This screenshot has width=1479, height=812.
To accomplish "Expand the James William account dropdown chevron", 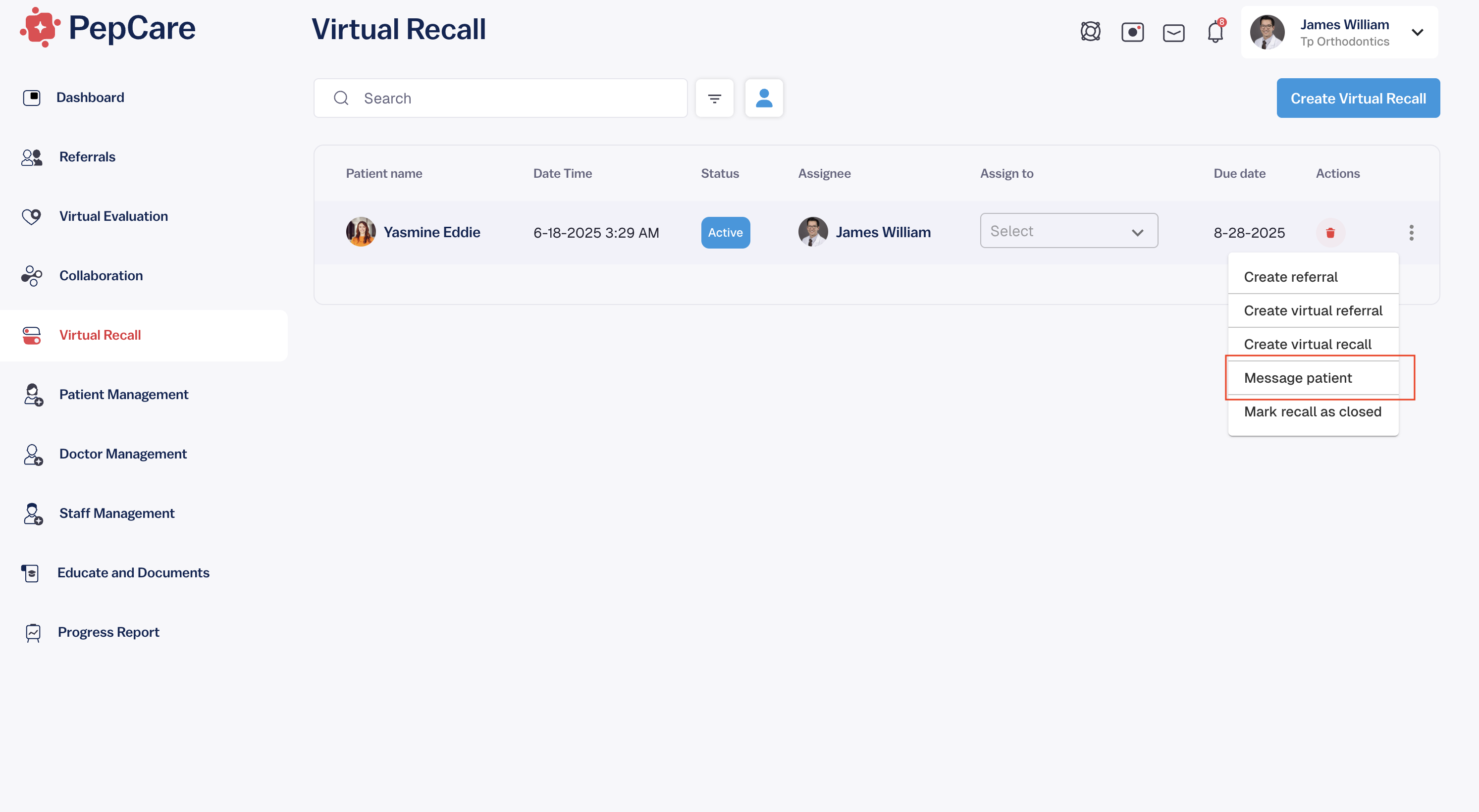I will (1417, 33).
